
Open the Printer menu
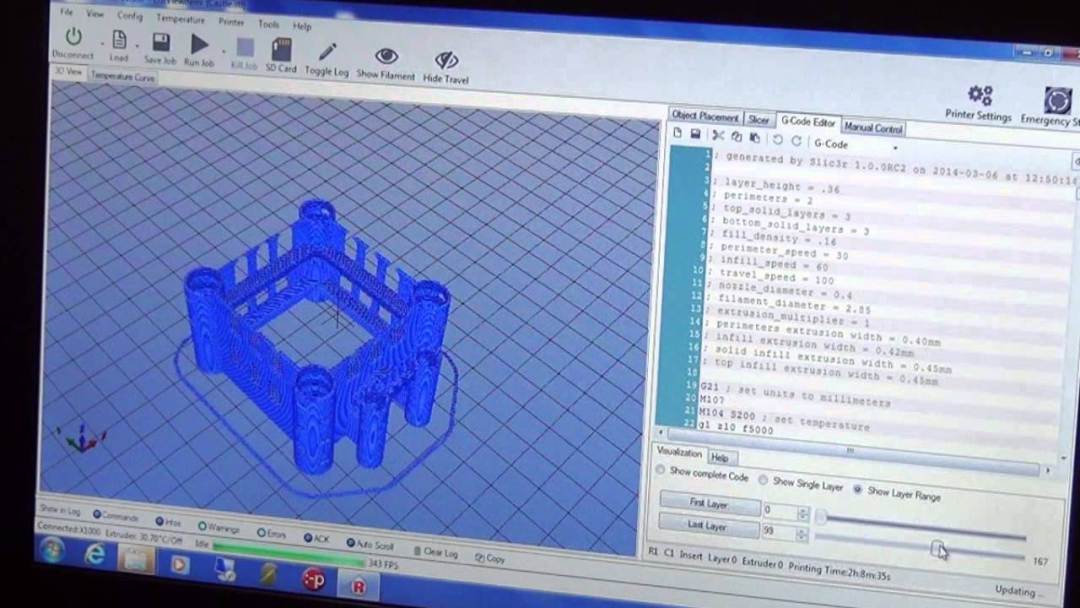(231, 22)
